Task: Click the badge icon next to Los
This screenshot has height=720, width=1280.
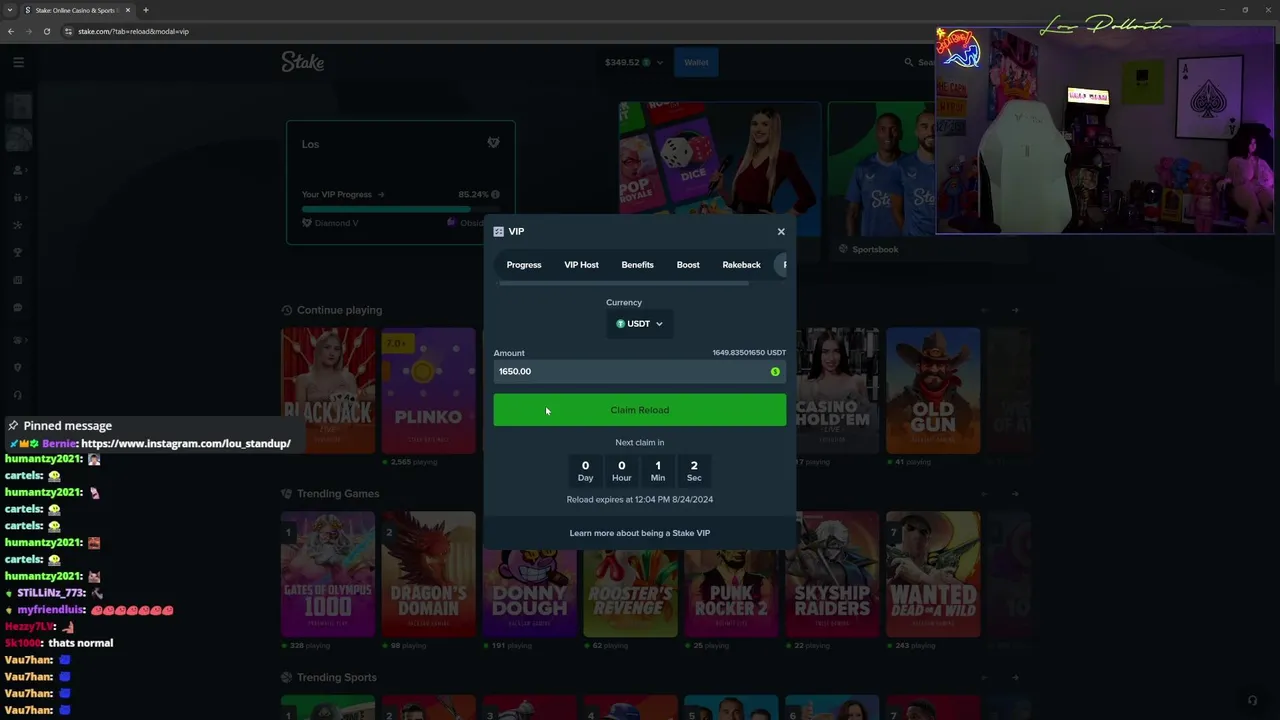Action: (493, 143)
